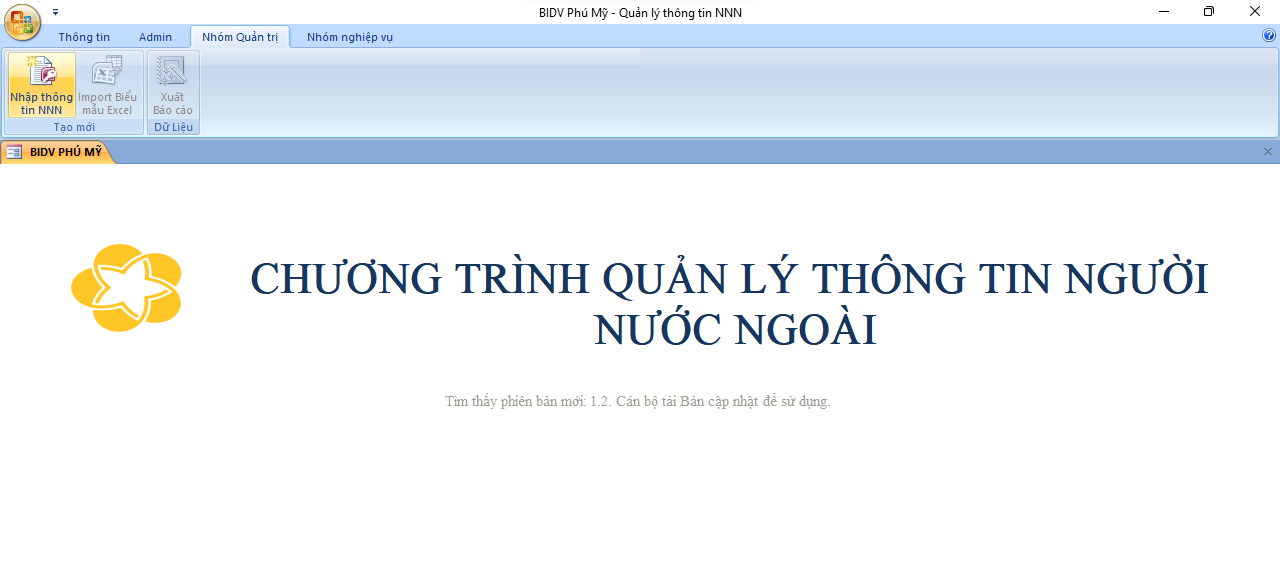
Task: Restore down the application window
Action: [1209, 12]
